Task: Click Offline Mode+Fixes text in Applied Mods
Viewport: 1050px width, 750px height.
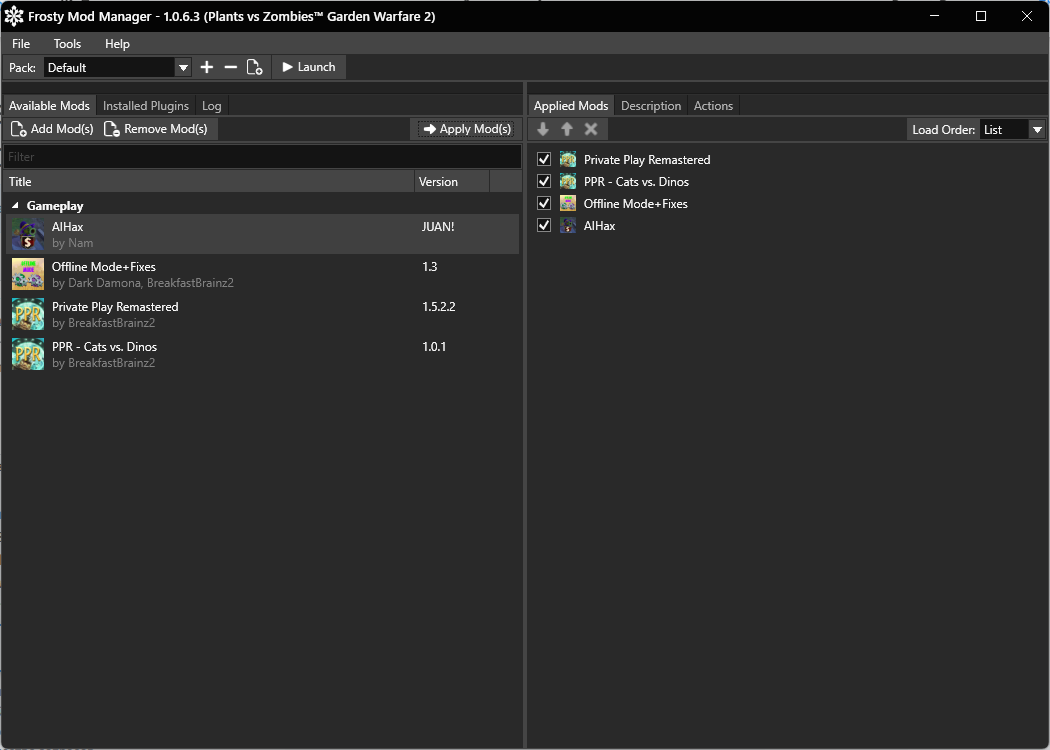Action: point(635,204)
